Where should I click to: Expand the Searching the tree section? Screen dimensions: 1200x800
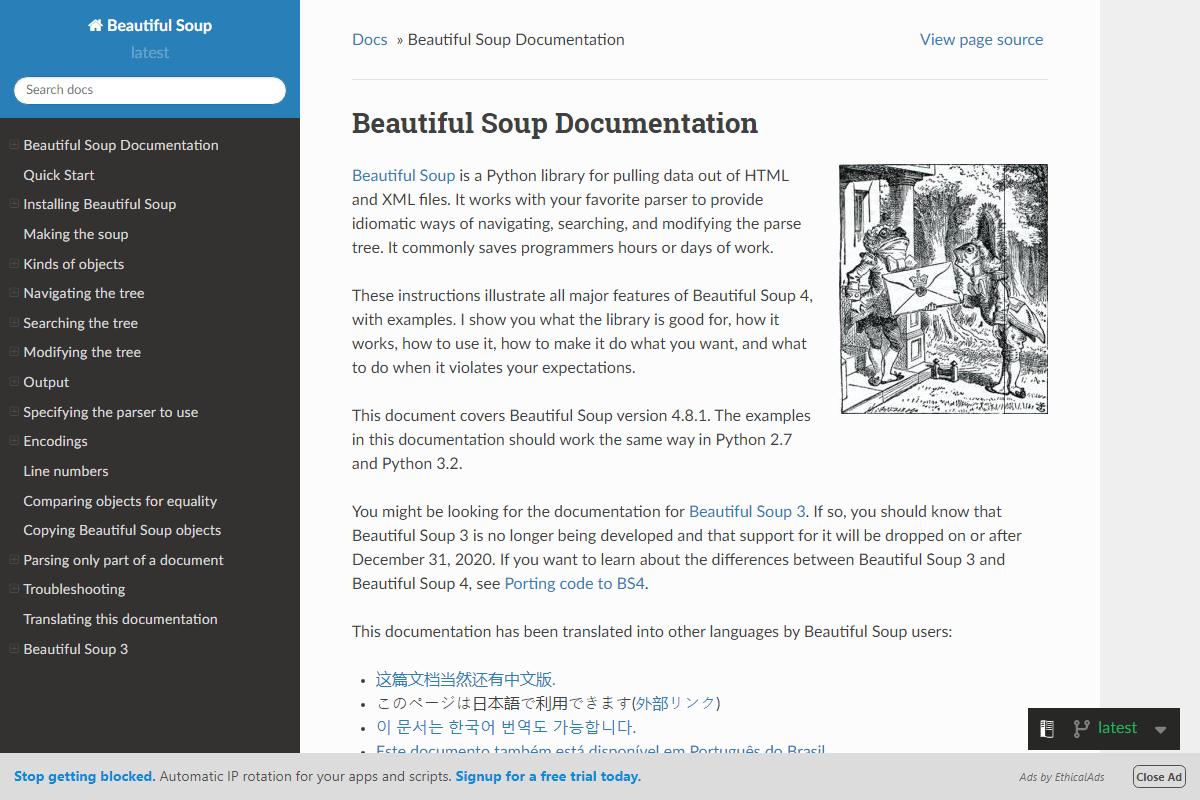point(14,323)
